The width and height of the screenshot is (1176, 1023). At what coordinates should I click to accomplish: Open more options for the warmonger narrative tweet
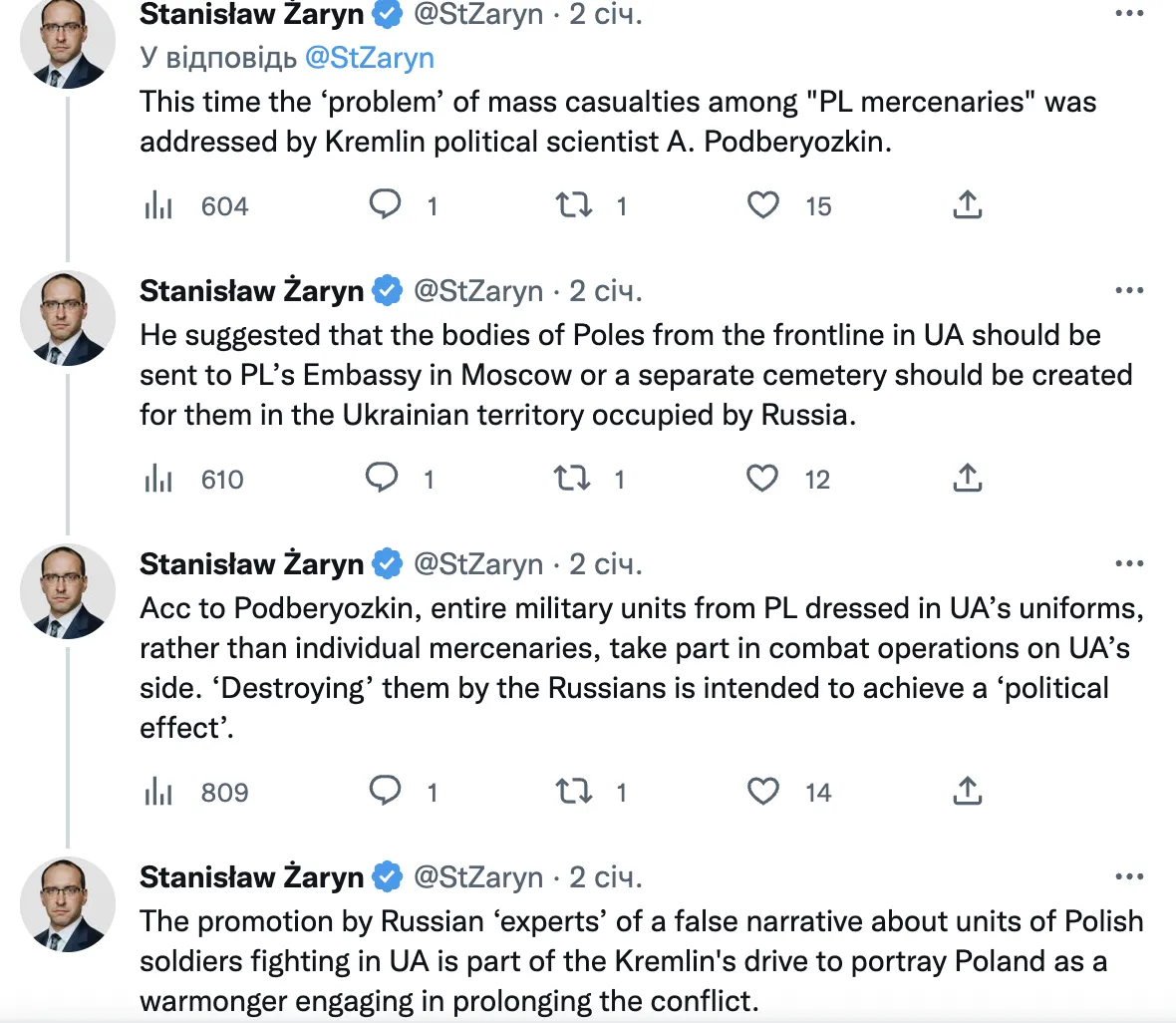(x=1129, y=877)
